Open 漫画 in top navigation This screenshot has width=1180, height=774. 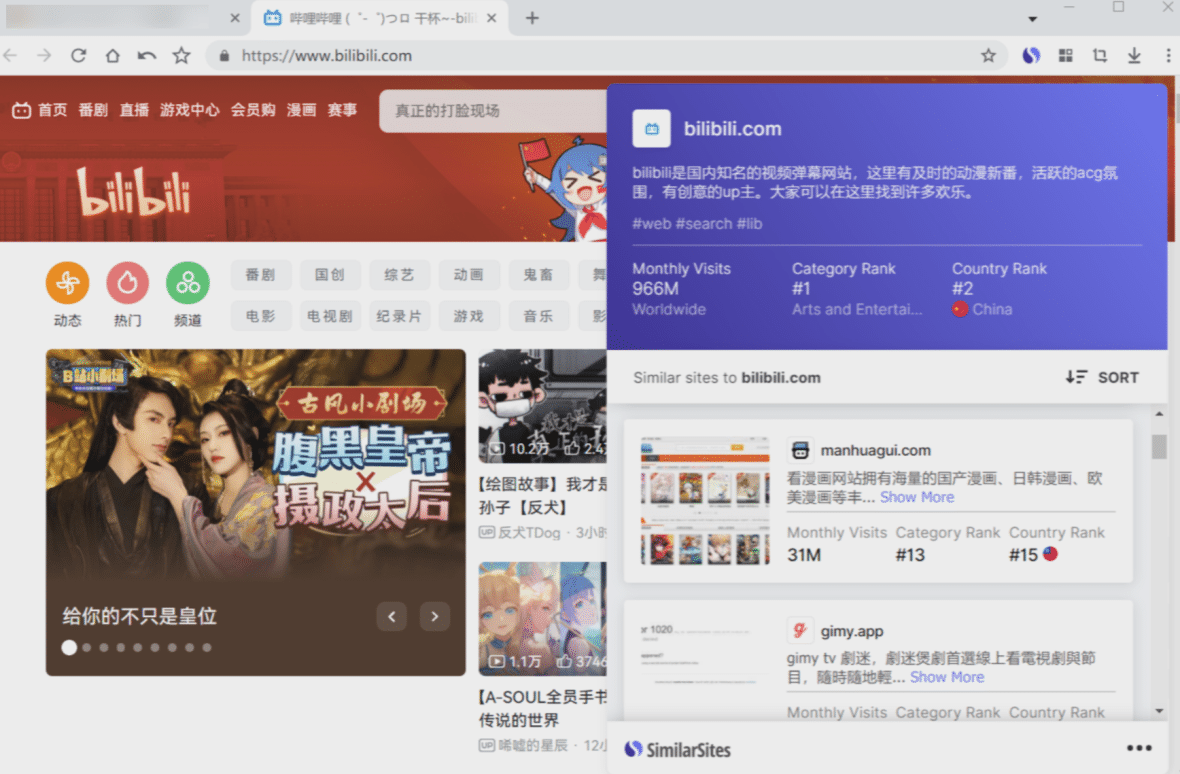(x=301, y=111)
